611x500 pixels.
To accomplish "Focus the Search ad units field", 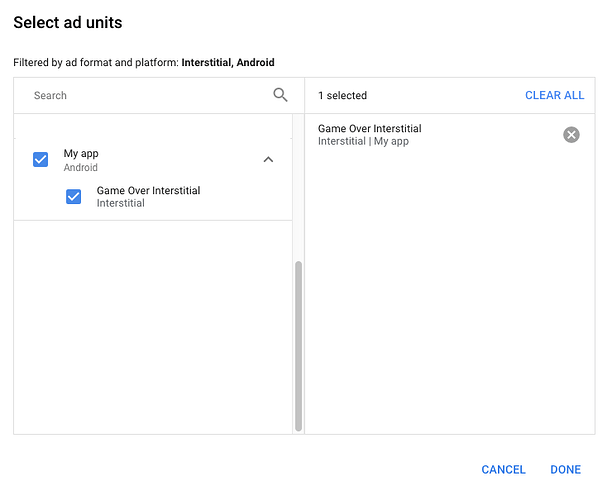I will (x=152, y=95).
